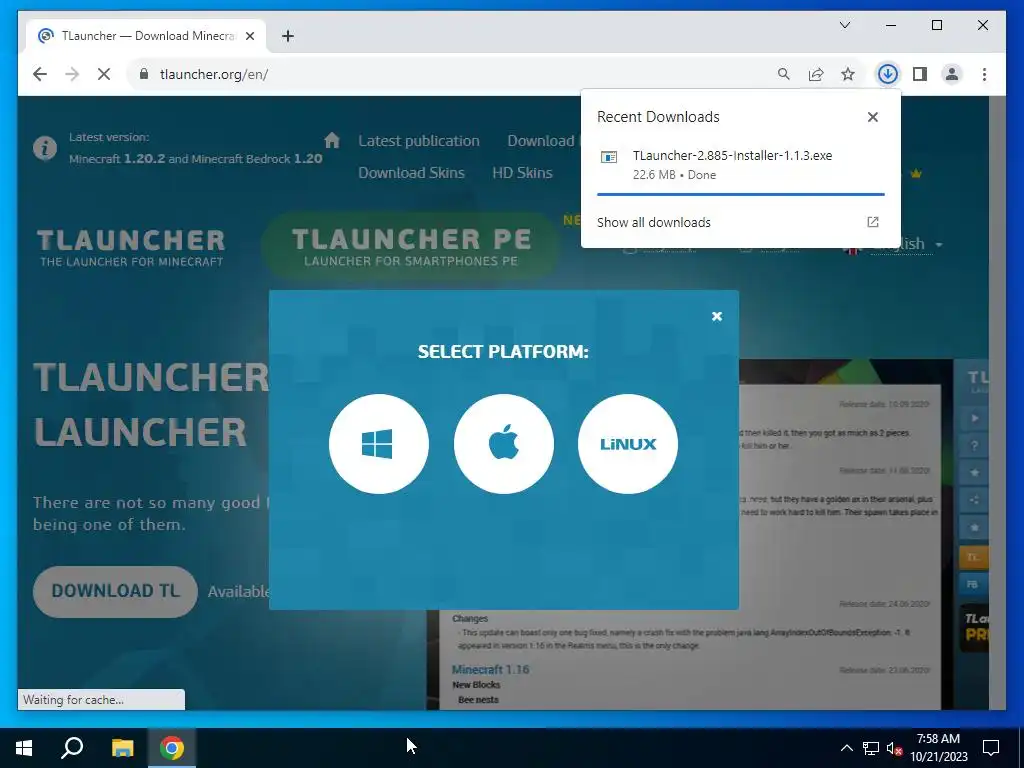Image resolution: width=1024 pixels, height=768 pixels.
Task: Select the Windows platform icon
Action: coord(379,444)
